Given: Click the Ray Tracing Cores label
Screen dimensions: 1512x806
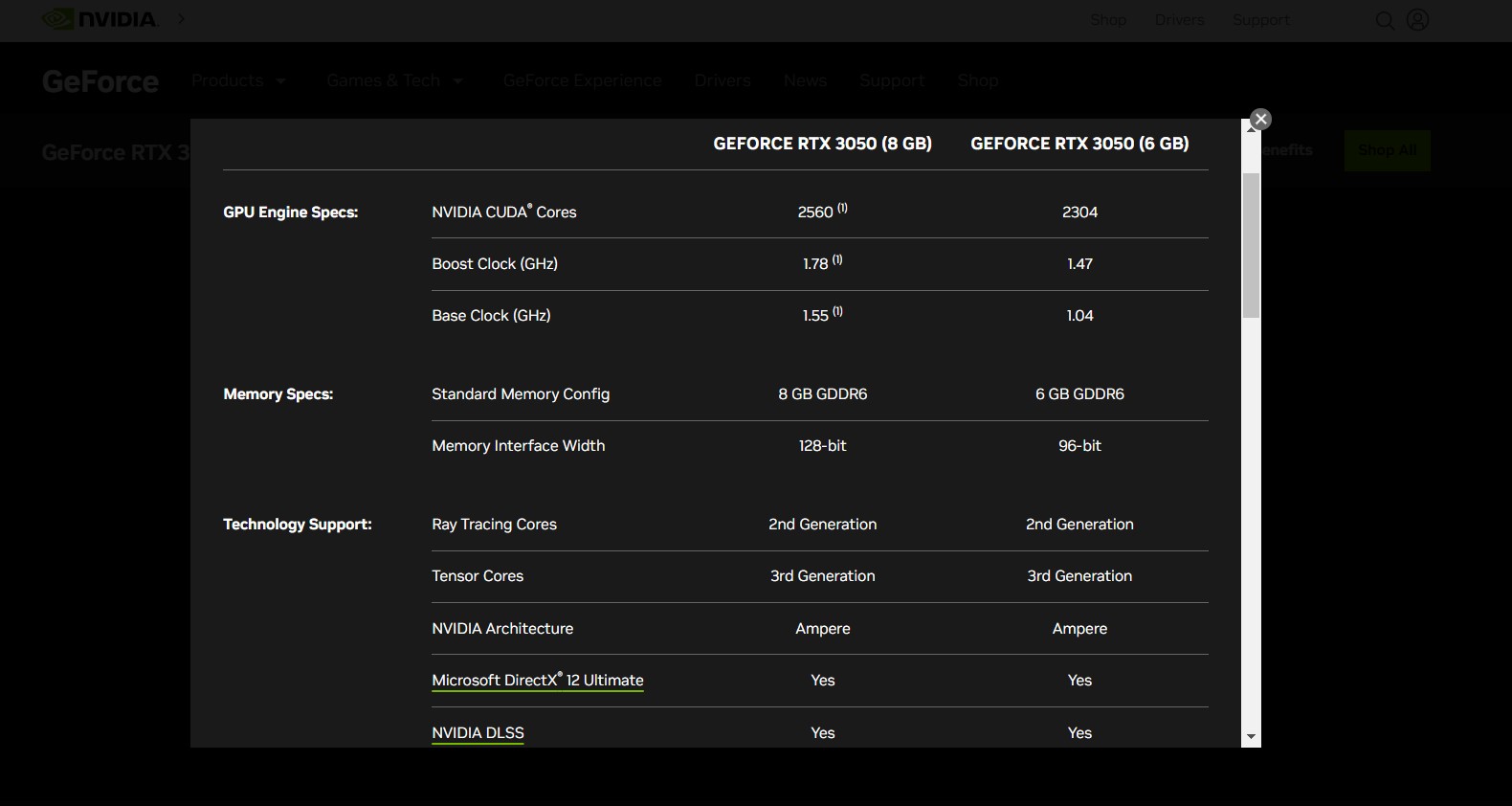Looking at the screenshot, I should (x=494, y=525).
